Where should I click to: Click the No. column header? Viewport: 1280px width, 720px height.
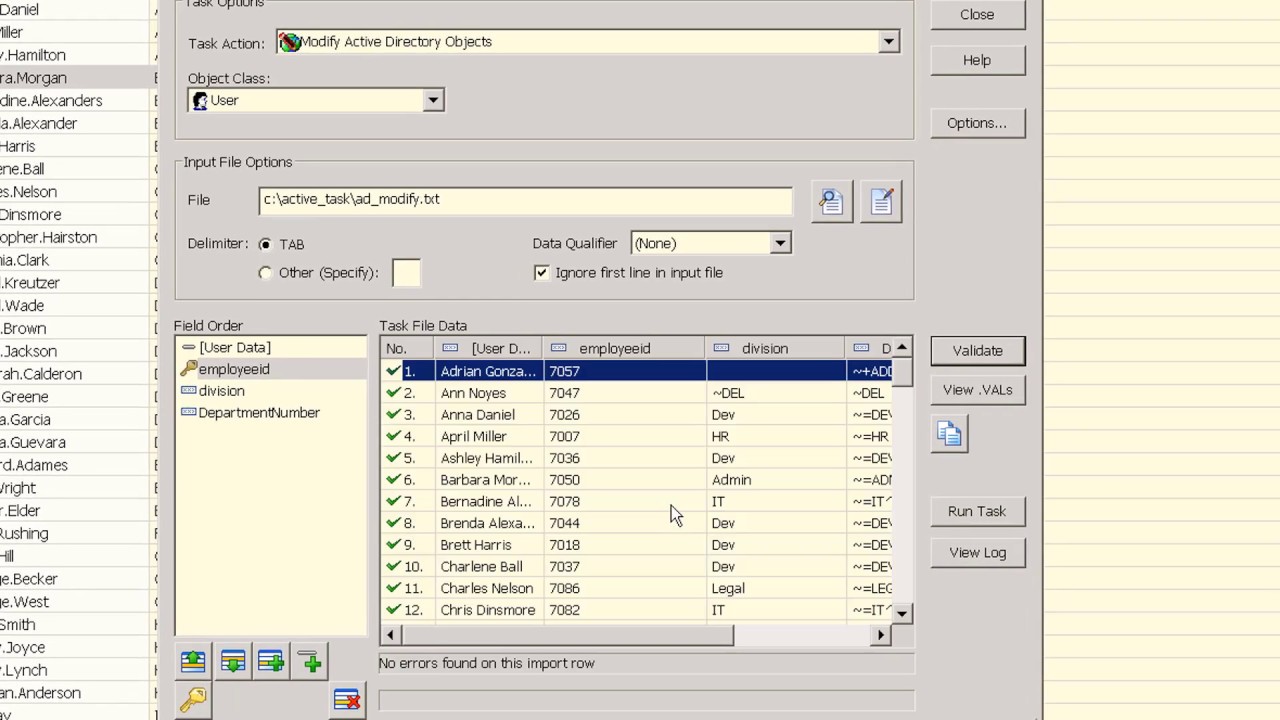408,348
